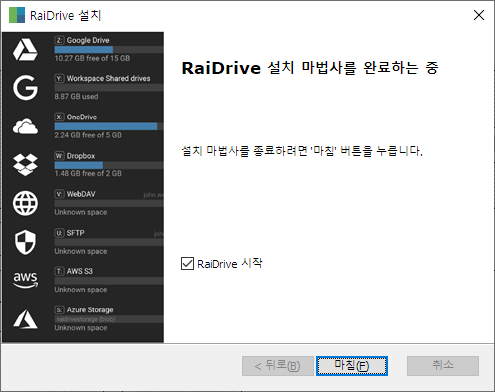Click the Azure Storage logo icon
Image resolution: width=495 pixels, height=392 pixels.
point(25,319)
